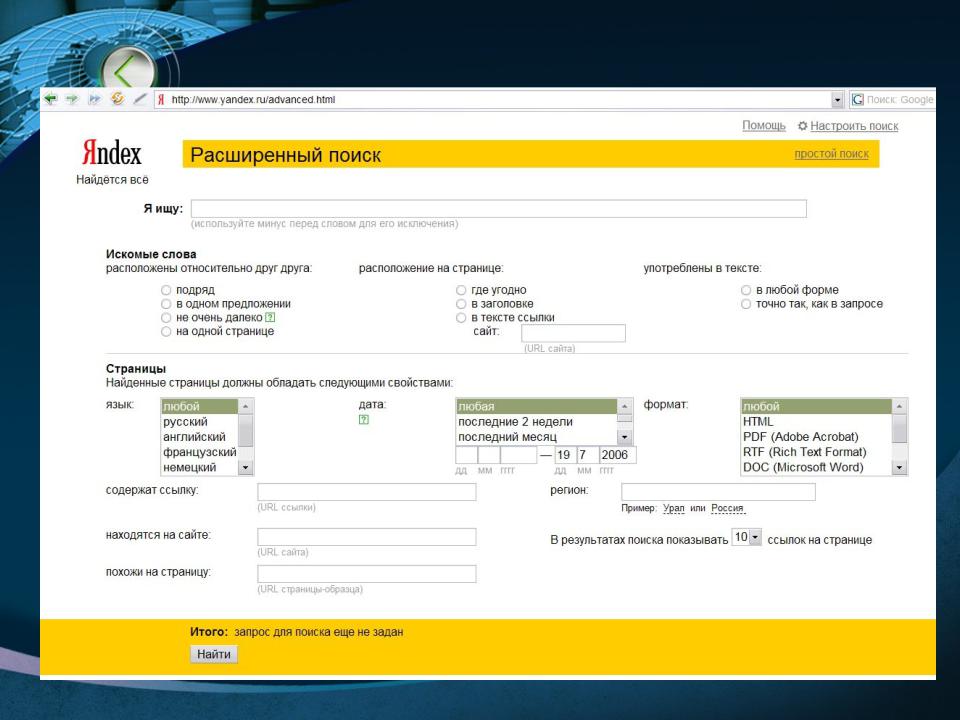Click the Я ищу search query field
The height and width of the screenshot is (720, 960).
[x=498, y=209]
